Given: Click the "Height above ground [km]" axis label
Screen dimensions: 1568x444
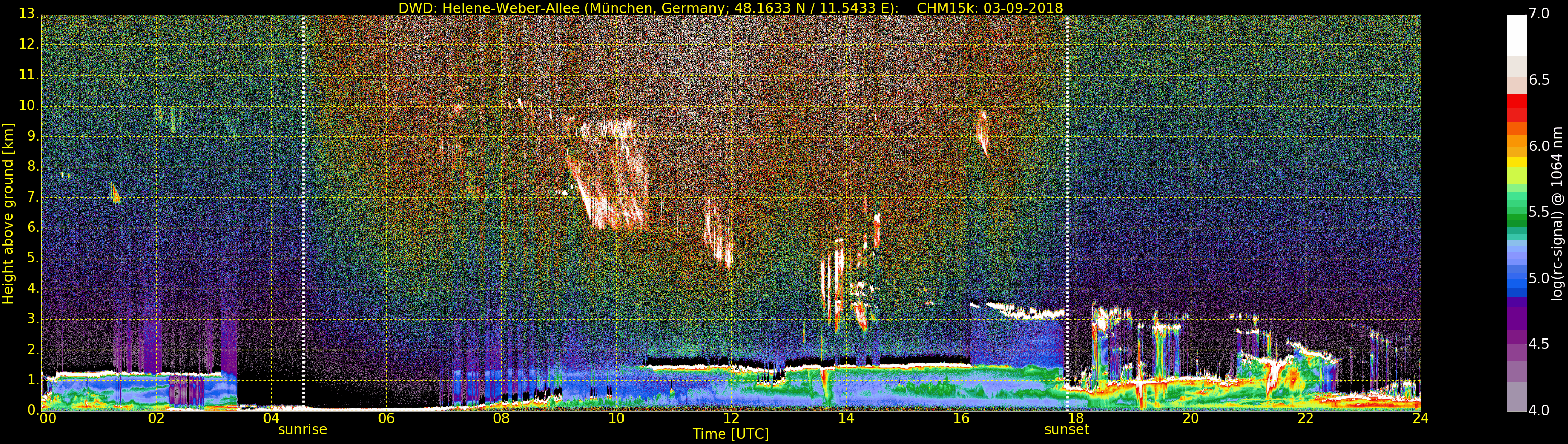Looking at the screenshot, I should [x=8, y=214].
